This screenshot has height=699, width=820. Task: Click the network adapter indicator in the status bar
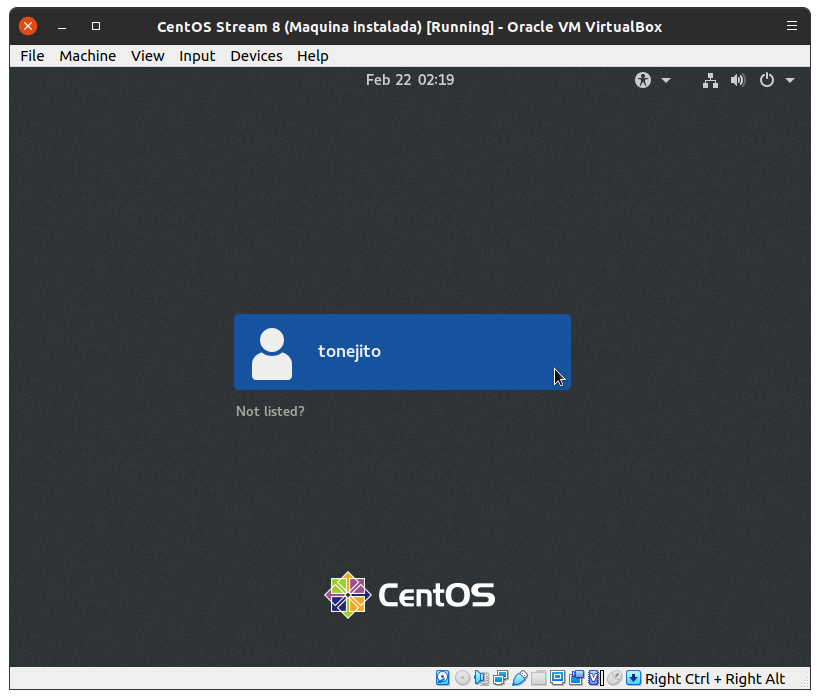pos(500,678)
